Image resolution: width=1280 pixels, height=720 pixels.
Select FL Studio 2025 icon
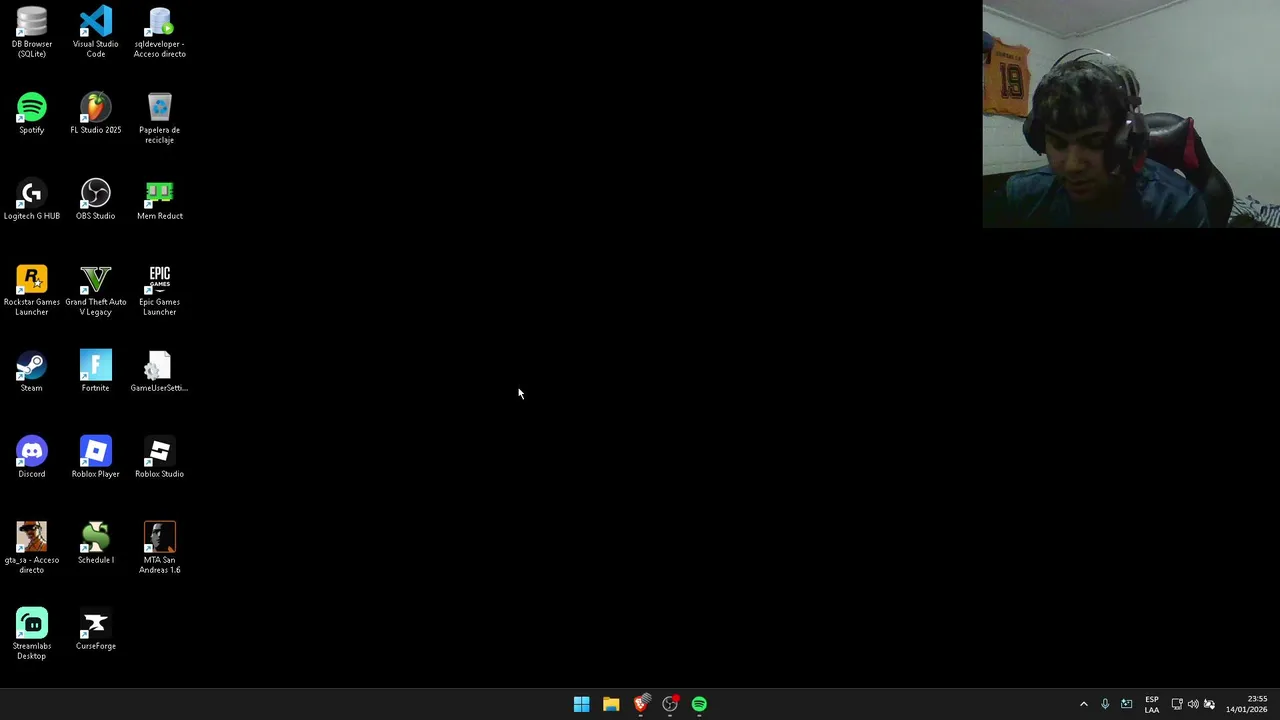(x=96, y=114)
